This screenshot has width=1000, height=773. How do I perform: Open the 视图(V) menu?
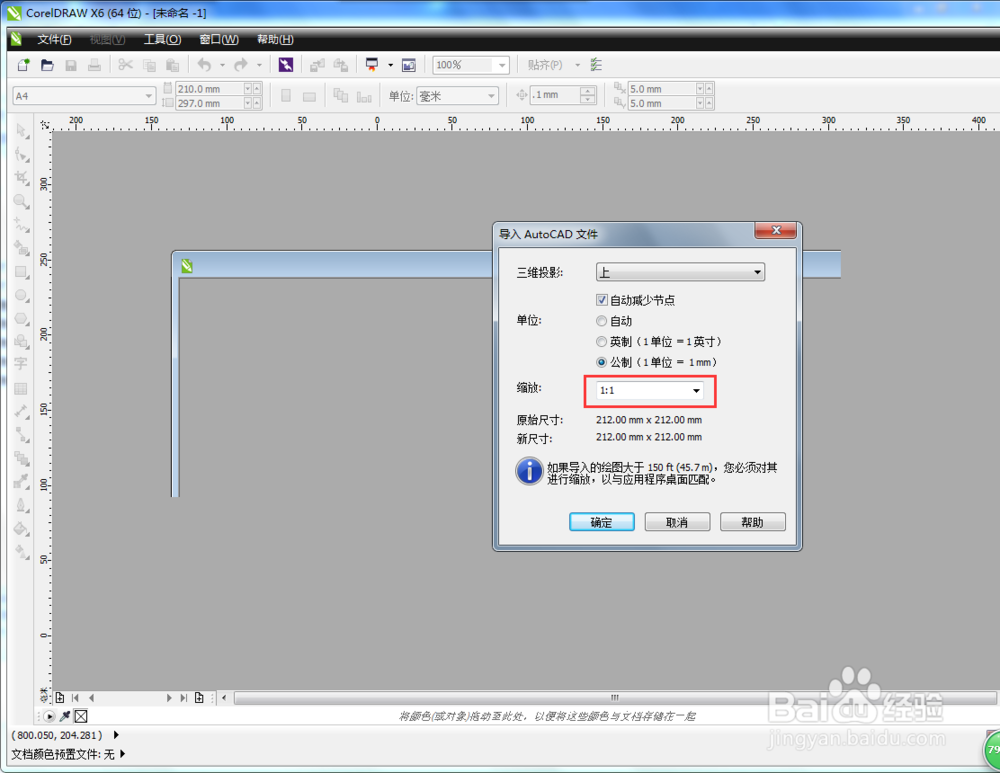tap(107, 40)
